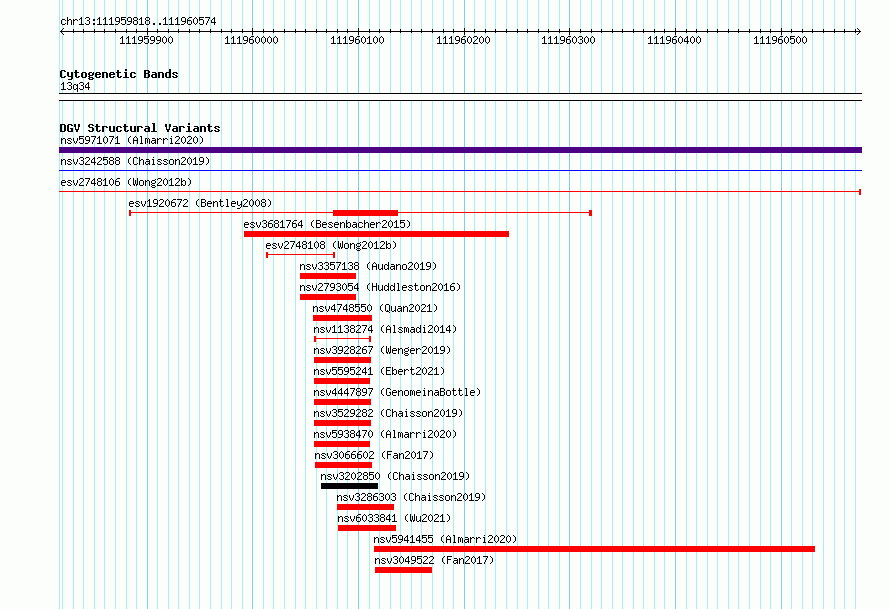890x609 pixels.
Task: Select the Cytogenetic Bands track title
Action: (119, 74)
